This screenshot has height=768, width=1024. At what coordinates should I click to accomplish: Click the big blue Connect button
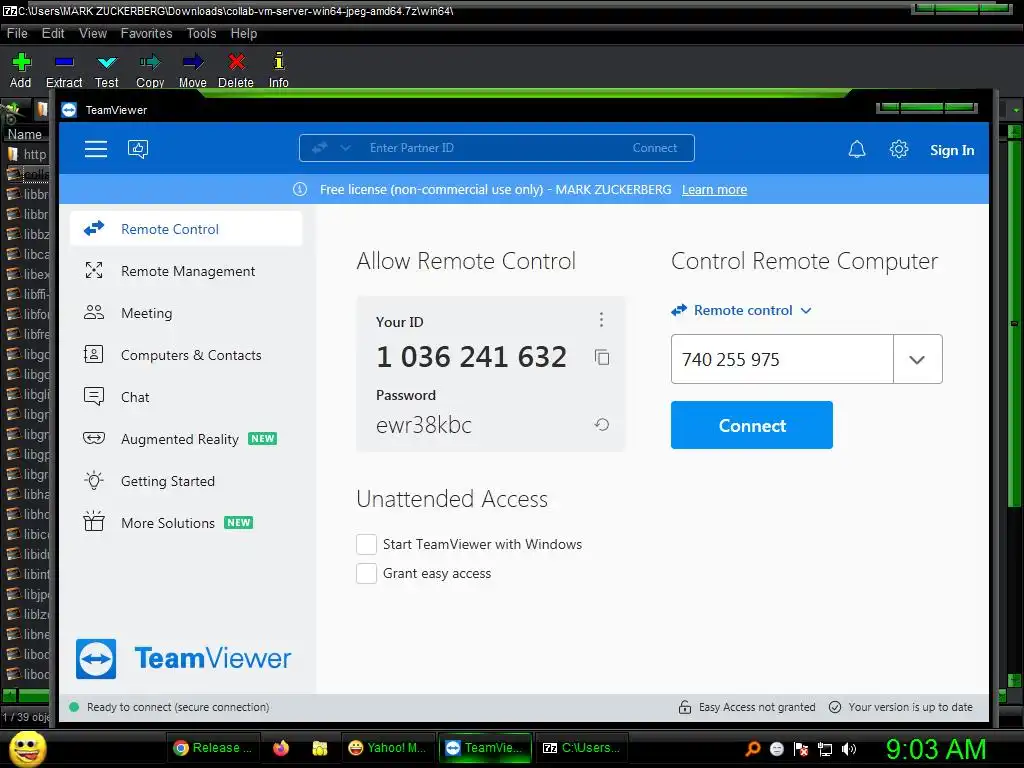[x=752, y=425]
